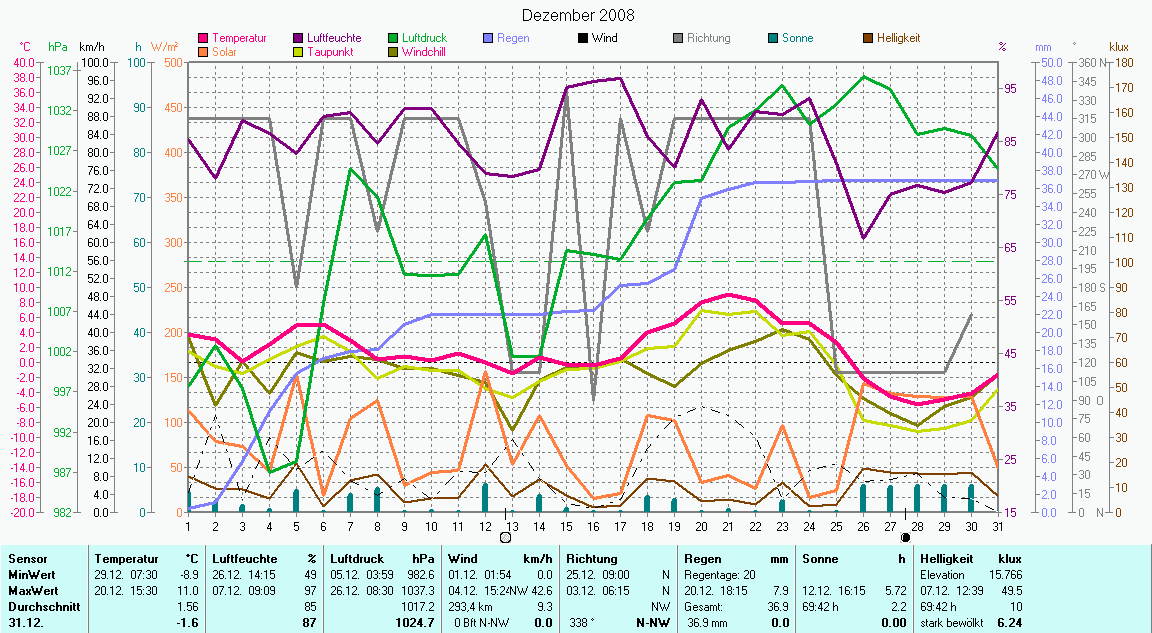Viewport: 1152px width, 633px height.
Task: Click the green Luftdruck legend swatch
Action: pyautogui.click(x=394, y=39)
